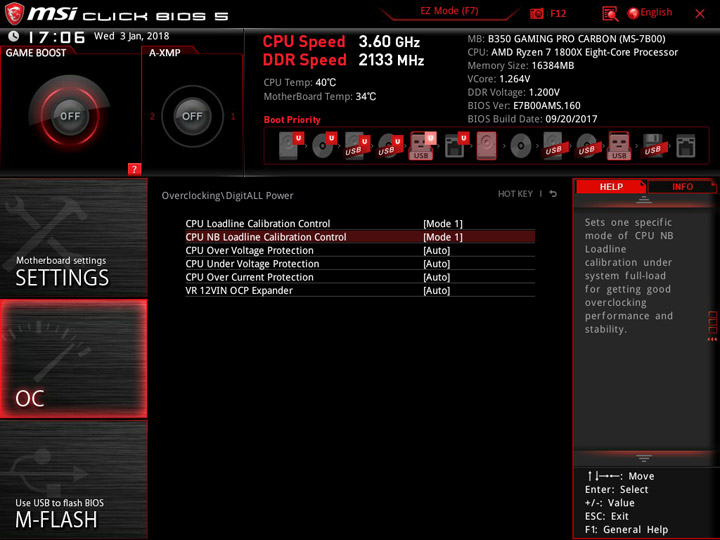Image resolution: width=720 pixels, height=540 pixels.
Task: Open the CPU Over Voltage Protection [Auto] value
Action: (x=437, y=250)
